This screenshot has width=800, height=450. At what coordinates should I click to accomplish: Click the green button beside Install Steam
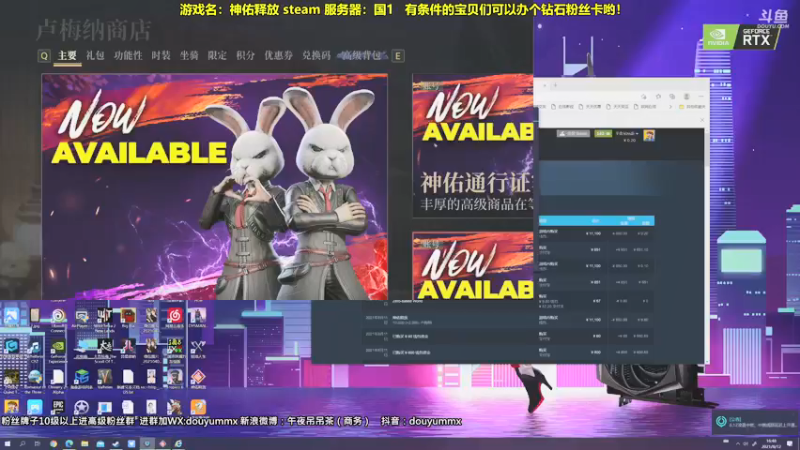tap(603, 133)
